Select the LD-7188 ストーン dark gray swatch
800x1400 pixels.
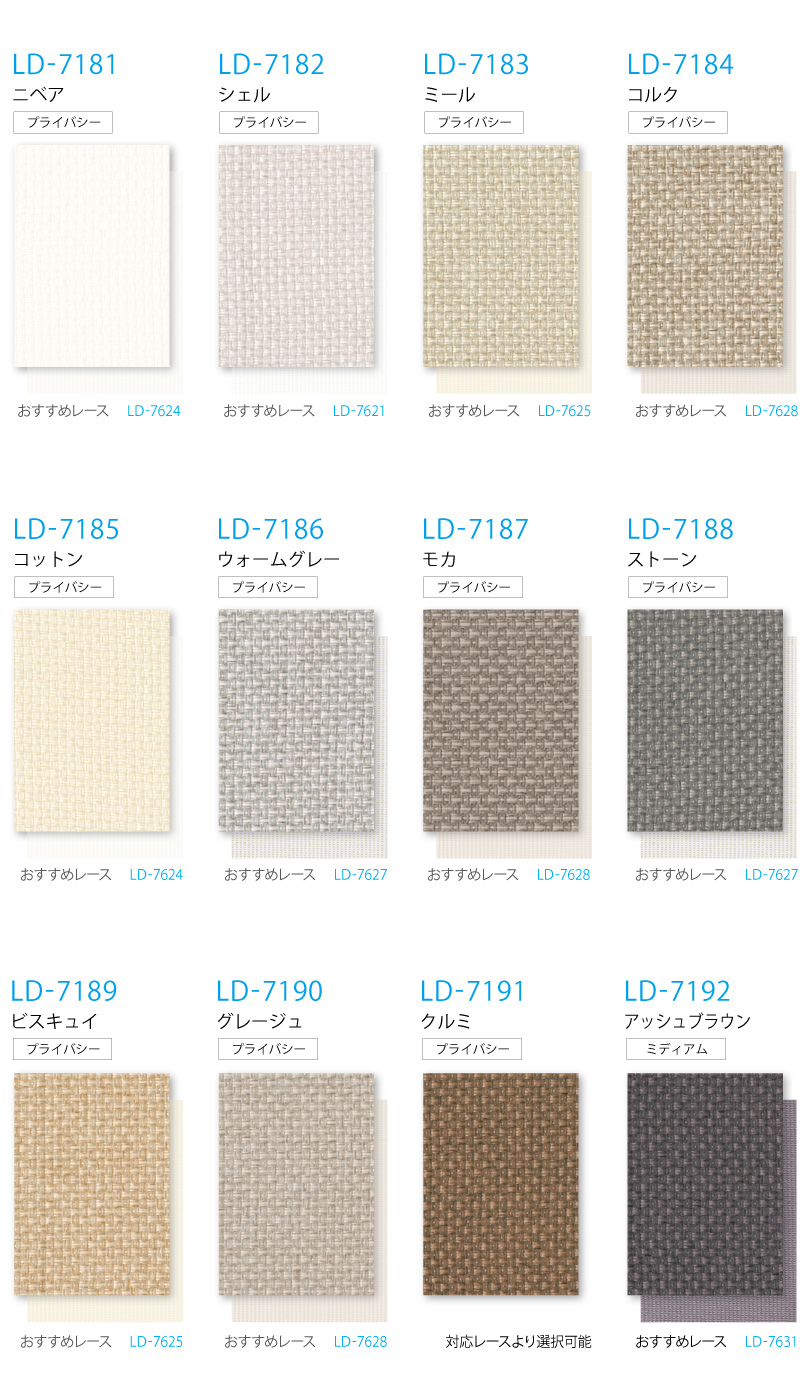pos(705,721)
